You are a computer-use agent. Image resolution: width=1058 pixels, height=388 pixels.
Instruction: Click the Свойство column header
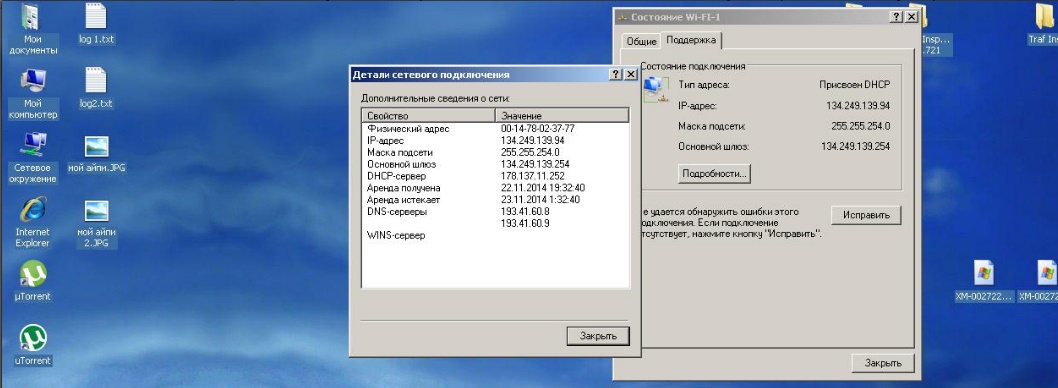[x=428, y=115]
